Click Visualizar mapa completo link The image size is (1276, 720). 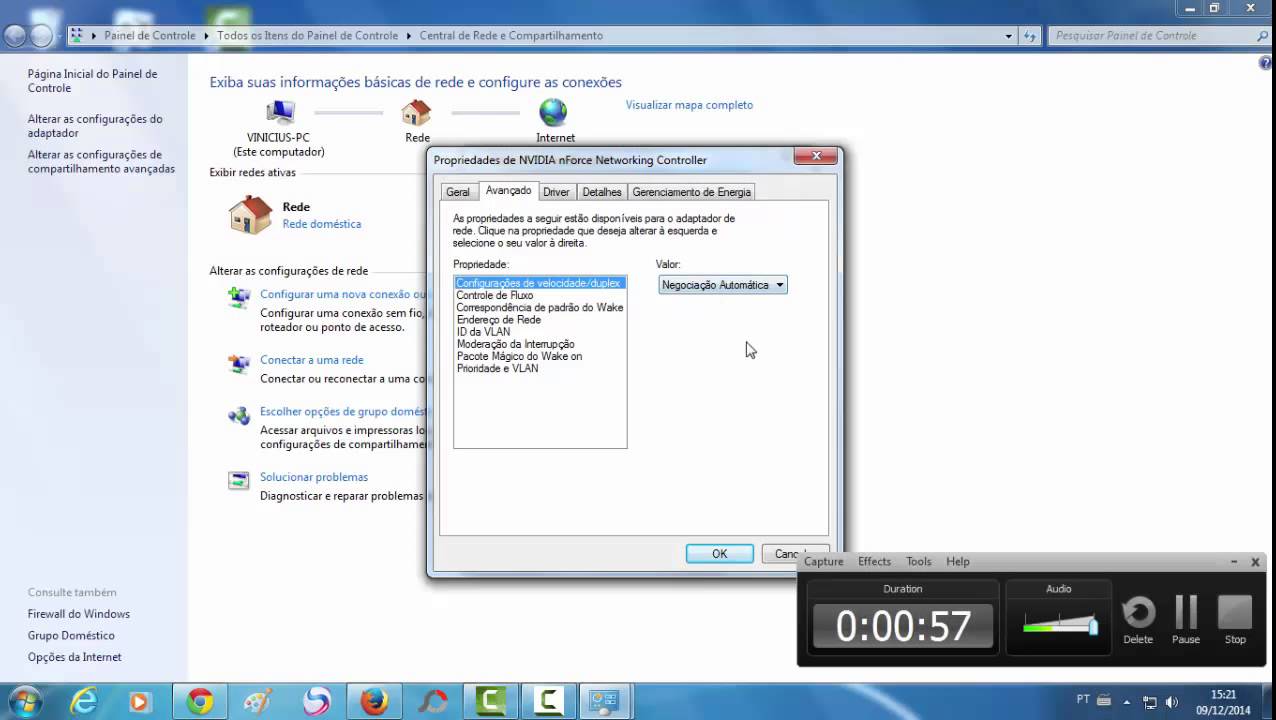[x=689, y=105]
